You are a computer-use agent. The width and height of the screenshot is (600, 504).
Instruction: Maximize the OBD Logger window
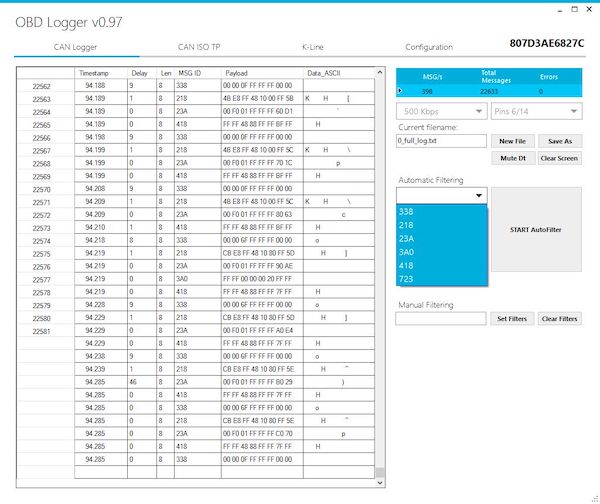pos(574,9)
